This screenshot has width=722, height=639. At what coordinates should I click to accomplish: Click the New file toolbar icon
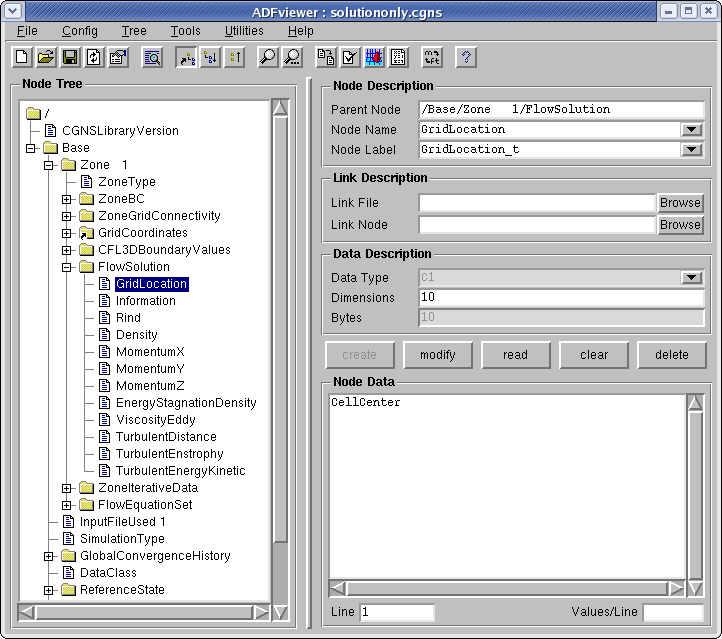pyautogui.click(x=22, y=57)
